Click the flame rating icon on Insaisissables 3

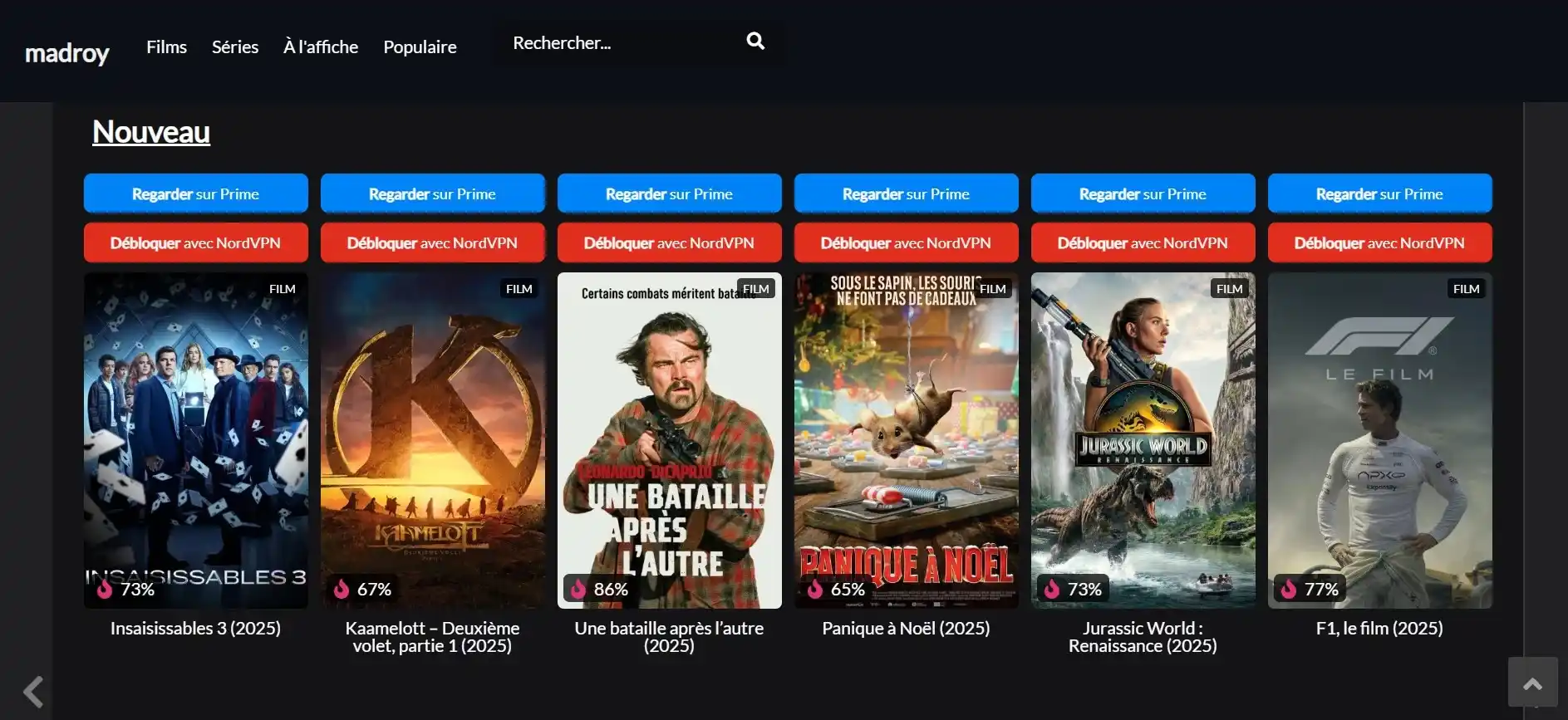point(106,589)
